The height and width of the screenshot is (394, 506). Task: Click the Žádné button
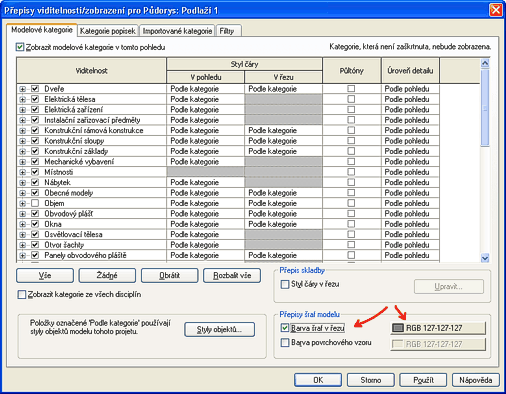coord(107,276)
